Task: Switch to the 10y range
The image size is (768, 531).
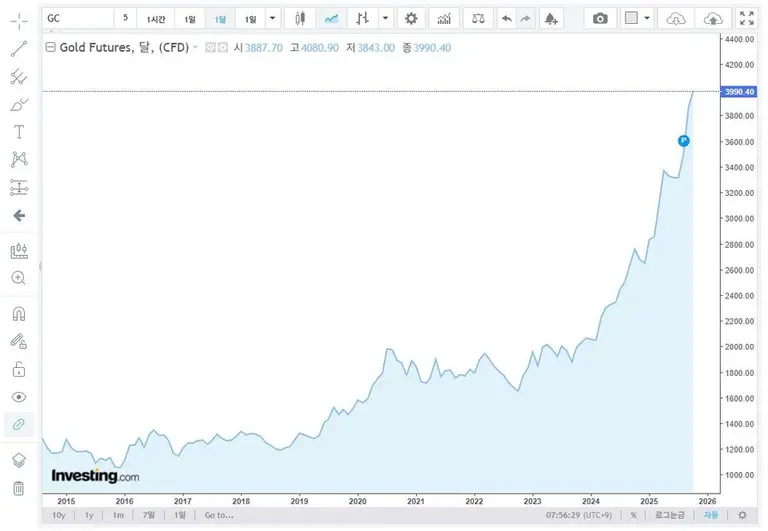Action: (58, 515)
